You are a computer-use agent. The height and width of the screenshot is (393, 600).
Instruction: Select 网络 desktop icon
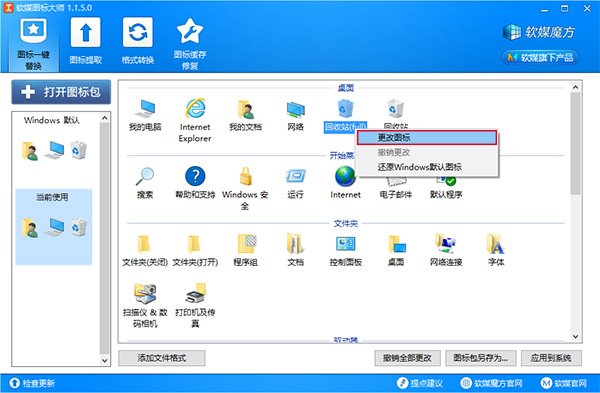click(295, 115)
